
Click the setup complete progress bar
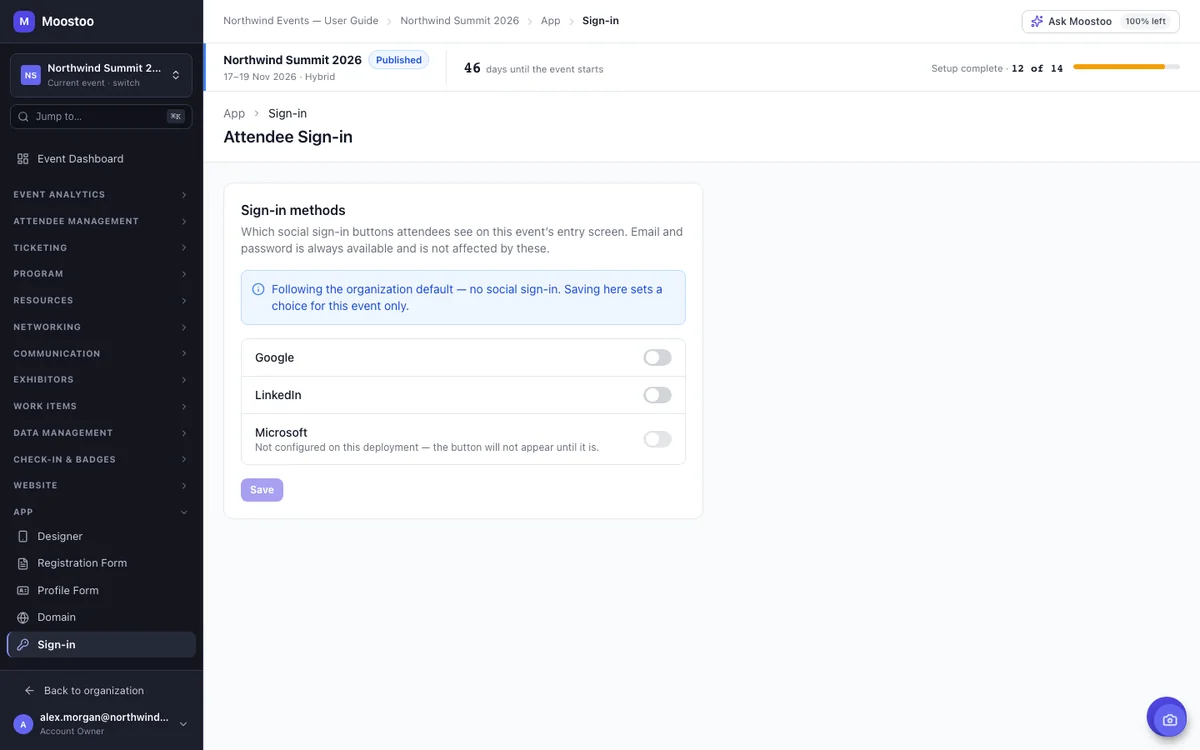click(x=1125, y=67)
